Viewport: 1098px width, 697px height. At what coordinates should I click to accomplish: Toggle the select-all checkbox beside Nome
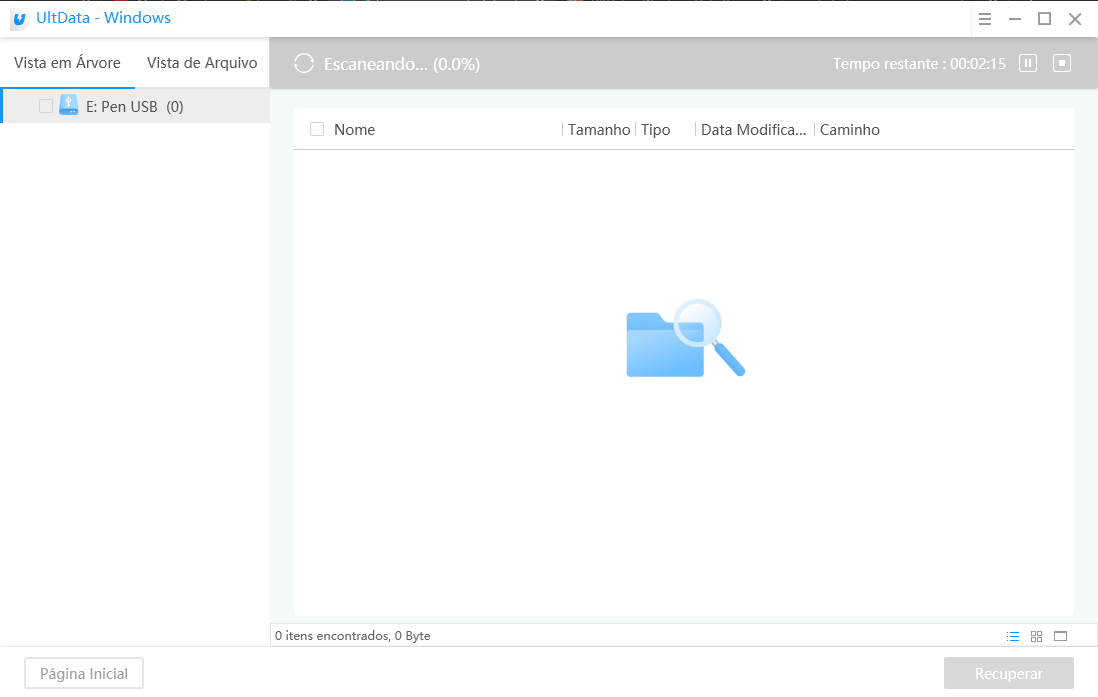317,129
